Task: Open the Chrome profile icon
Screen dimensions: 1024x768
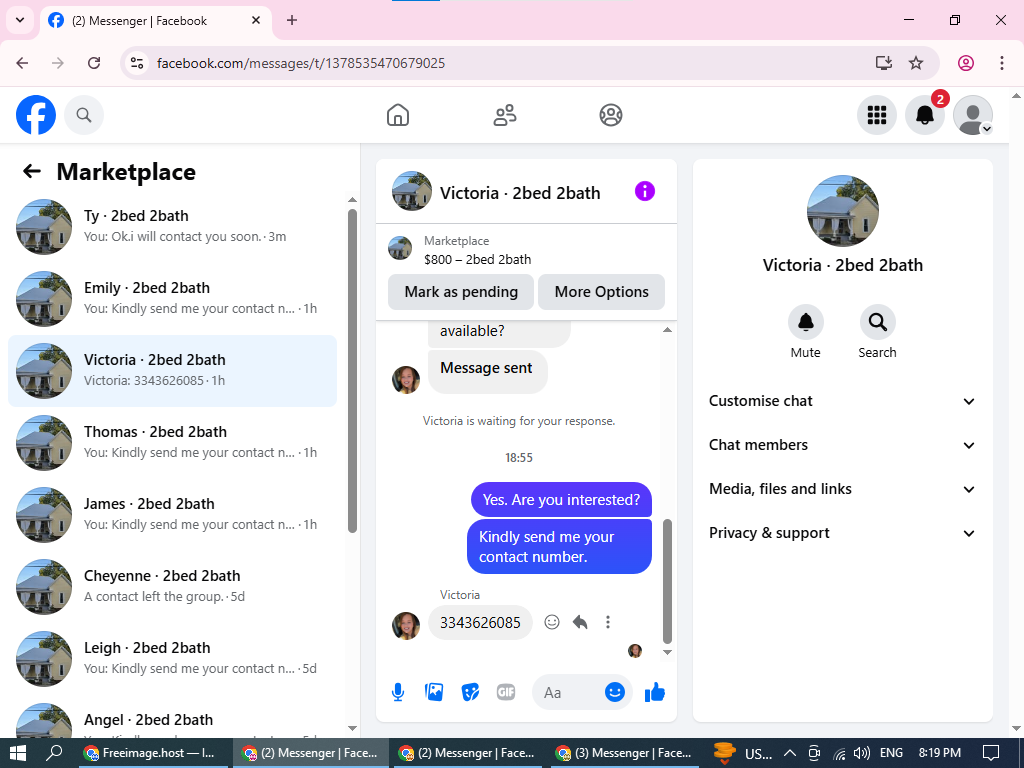Action: tap(966, 63)
